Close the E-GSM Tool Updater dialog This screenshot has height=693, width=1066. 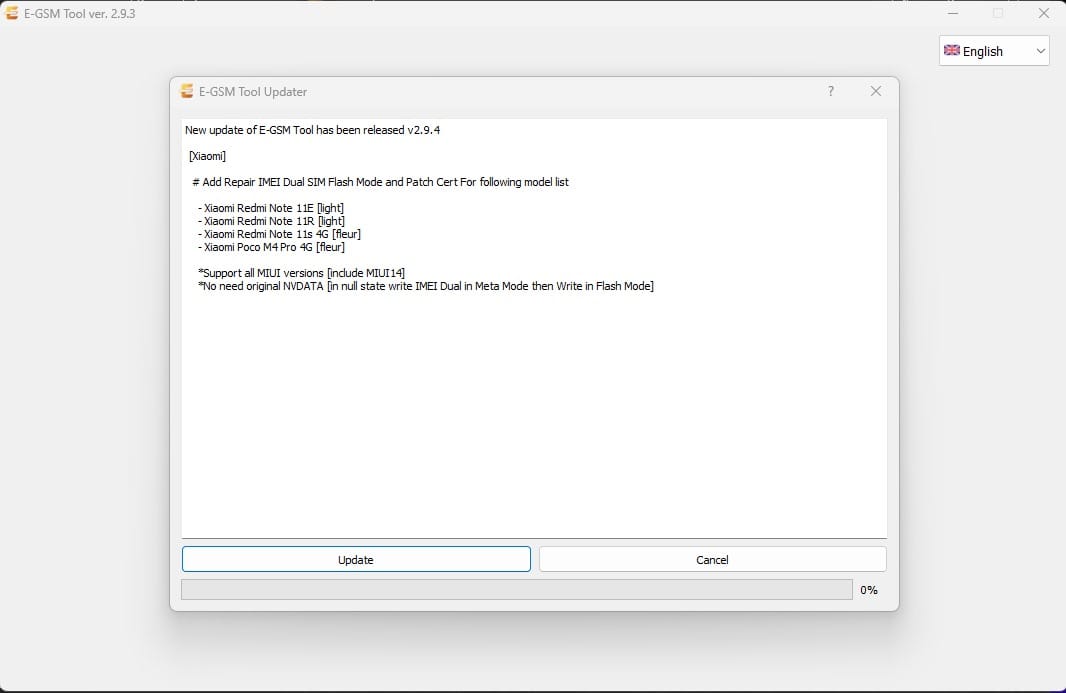point(875,91)
